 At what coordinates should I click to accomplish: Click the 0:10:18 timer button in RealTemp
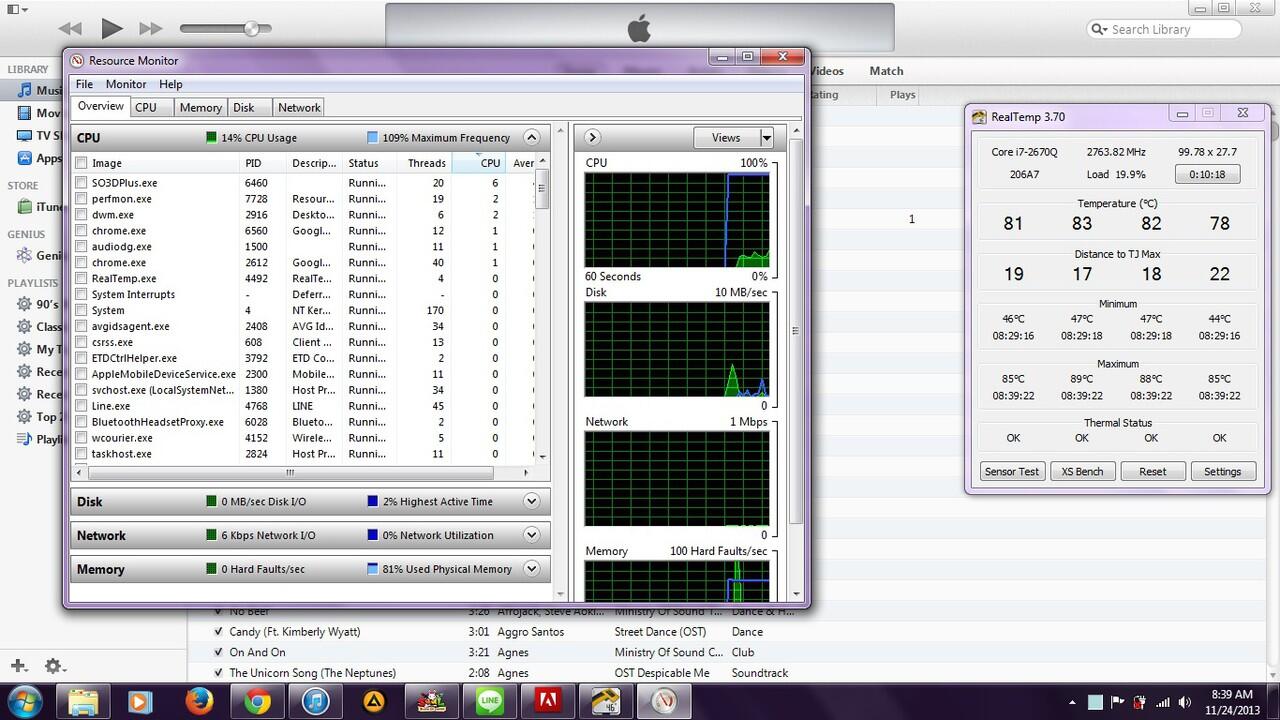click(1207, 174)
